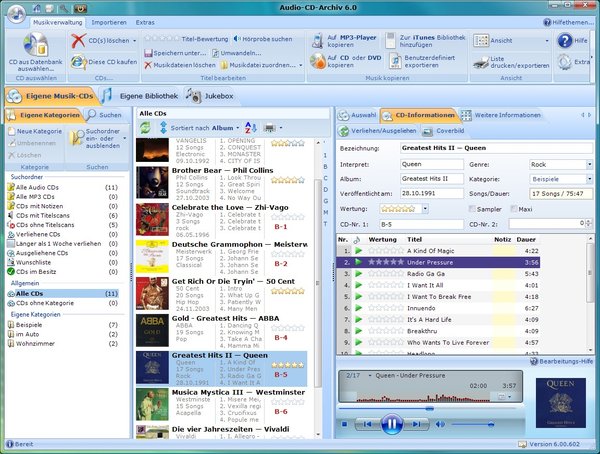This screenshot has height=454, width=600.
Task: Click Umwandeln icon in ribbon
Action: [215, 53]
